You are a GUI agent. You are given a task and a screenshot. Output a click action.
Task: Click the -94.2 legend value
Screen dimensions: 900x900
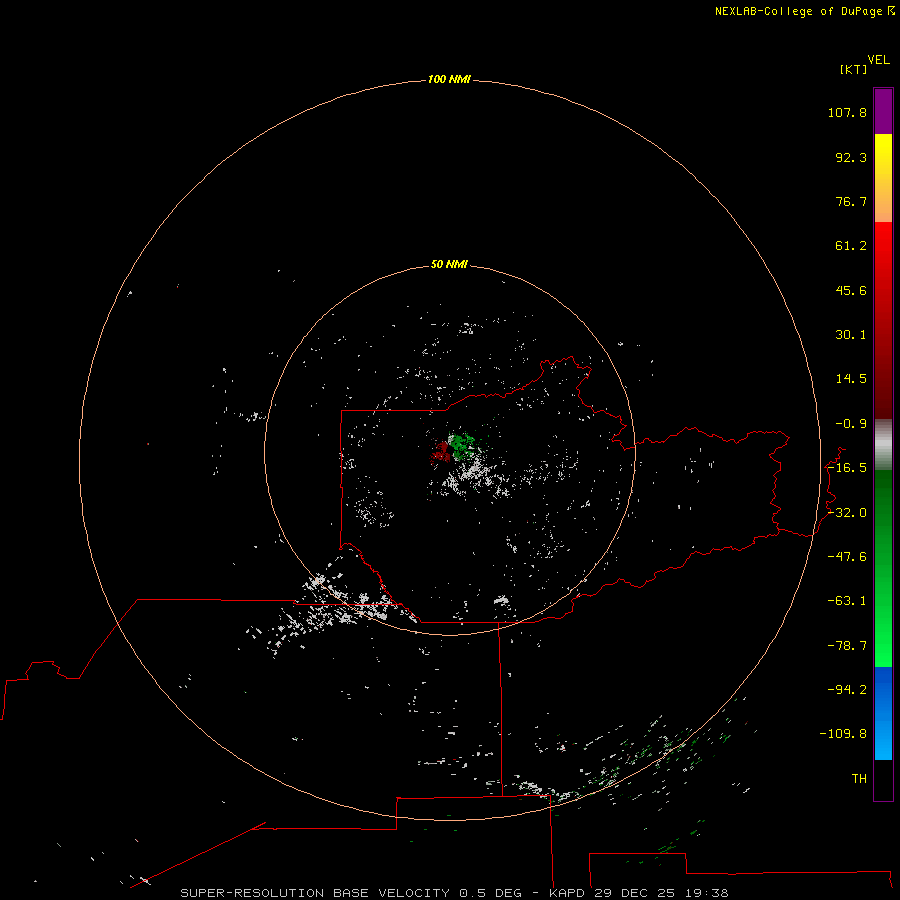tap(847, 690)
